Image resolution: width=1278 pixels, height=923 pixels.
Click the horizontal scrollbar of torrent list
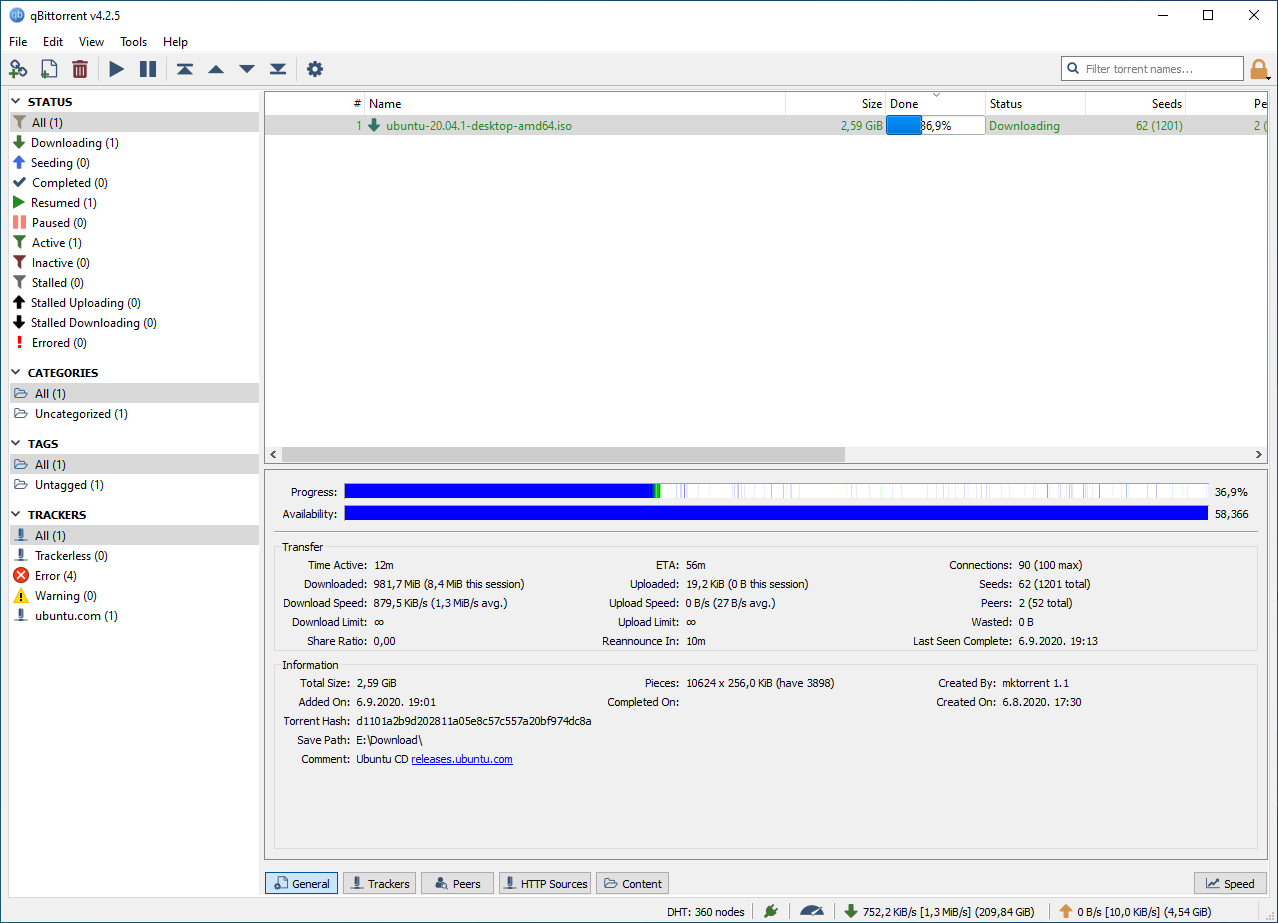pos(564,454)
